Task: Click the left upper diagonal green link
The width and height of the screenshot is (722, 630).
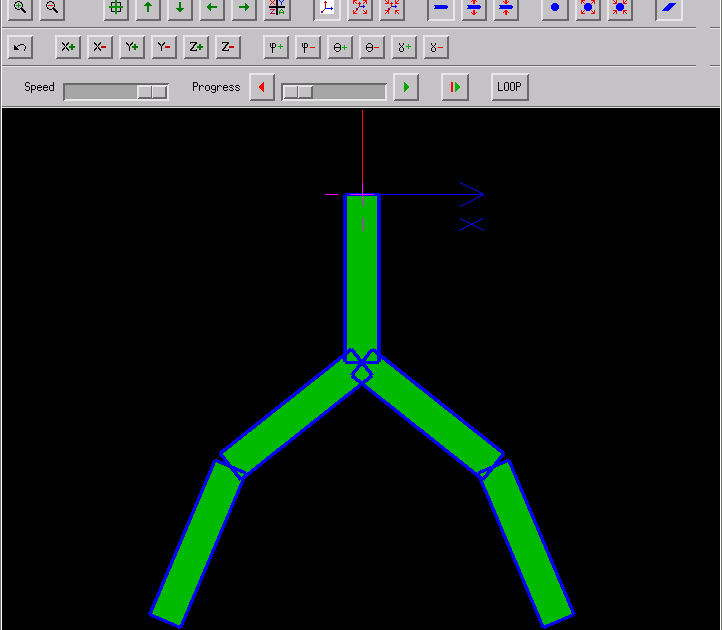Action: 295,414
